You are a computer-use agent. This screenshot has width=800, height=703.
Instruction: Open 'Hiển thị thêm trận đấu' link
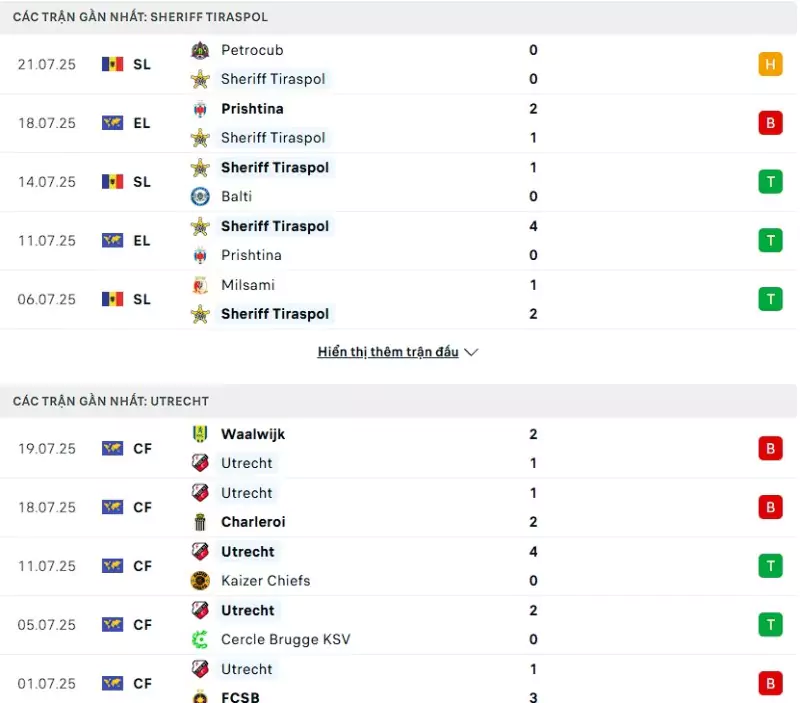(388, 352)
